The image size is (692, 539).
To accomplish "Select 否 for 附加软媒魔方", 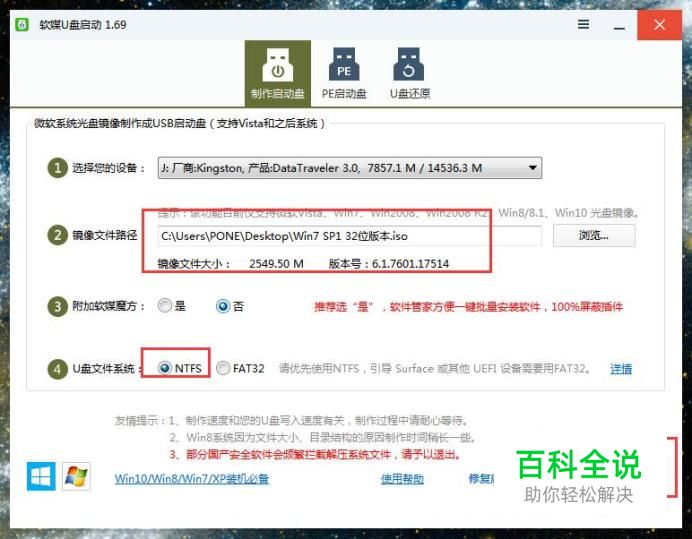I will click(230, 306).
